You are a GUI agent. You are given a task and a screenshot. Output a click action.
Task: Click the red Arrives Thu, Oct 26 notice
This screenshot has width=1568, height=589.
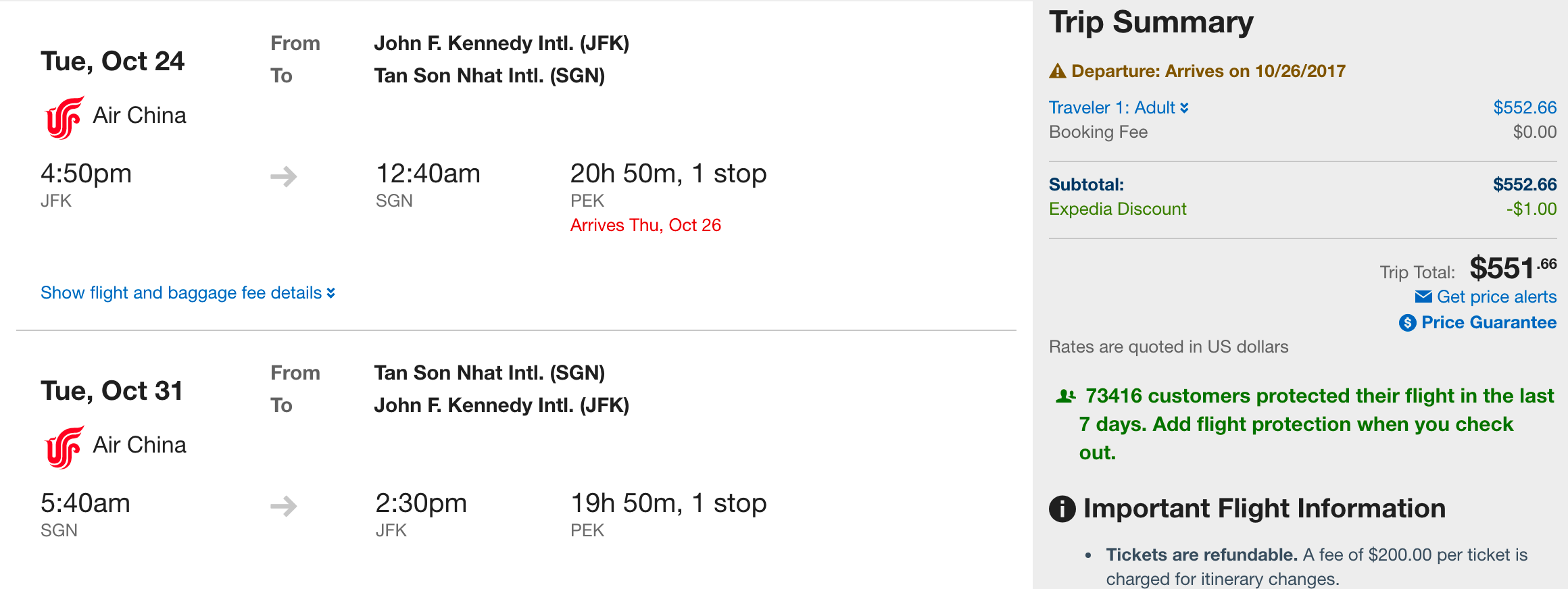pos(645,226)
